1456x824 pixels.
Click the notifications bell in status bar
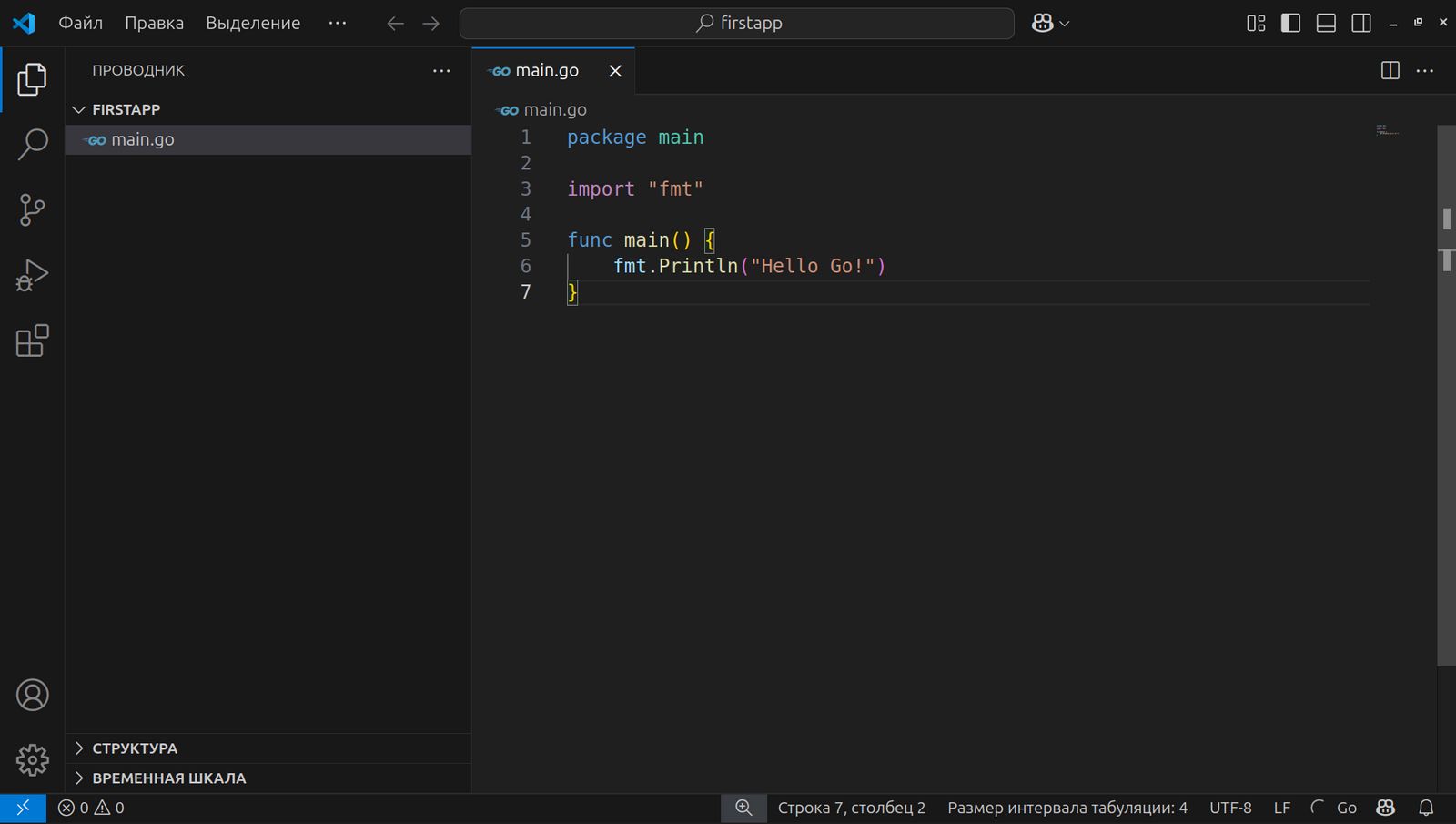[x=1426, y=808]
